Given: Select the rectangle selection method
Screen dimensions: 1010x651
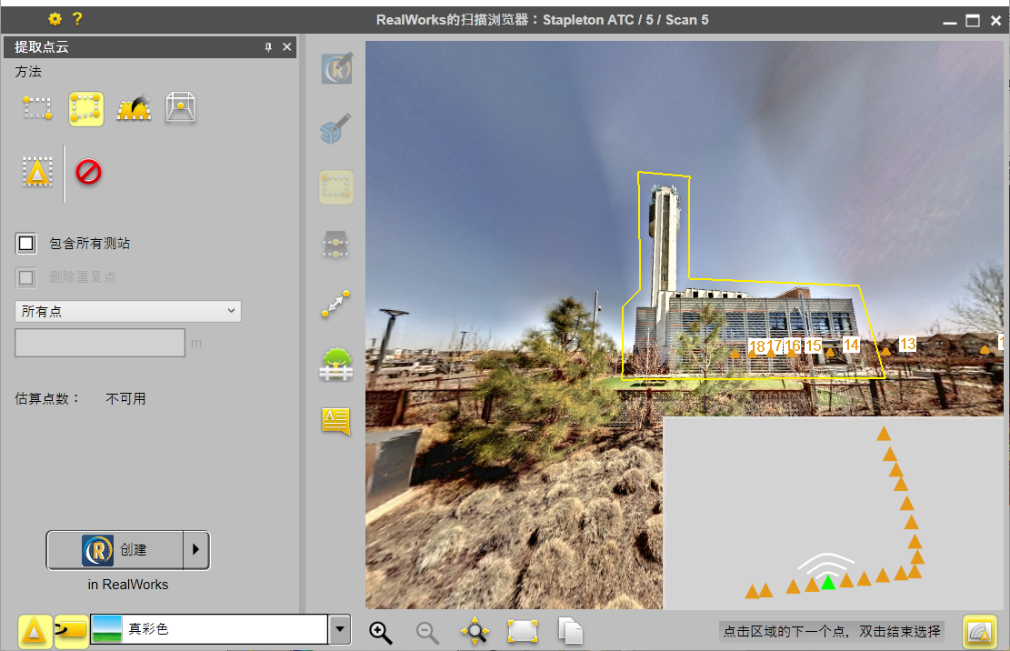Looking at the screenshot, I should 37,108.
